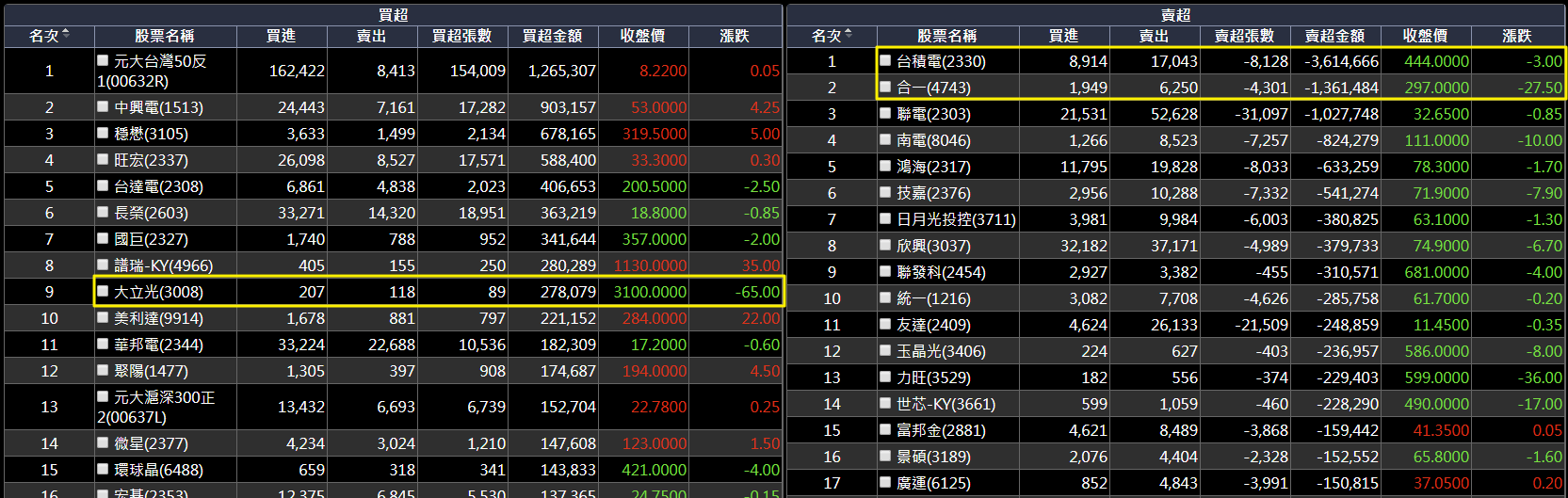This screenshot has height=498, width=1568.
Task: Open stock name 元大滬深300正2(00637L)
Action: [x=156, y=407]
